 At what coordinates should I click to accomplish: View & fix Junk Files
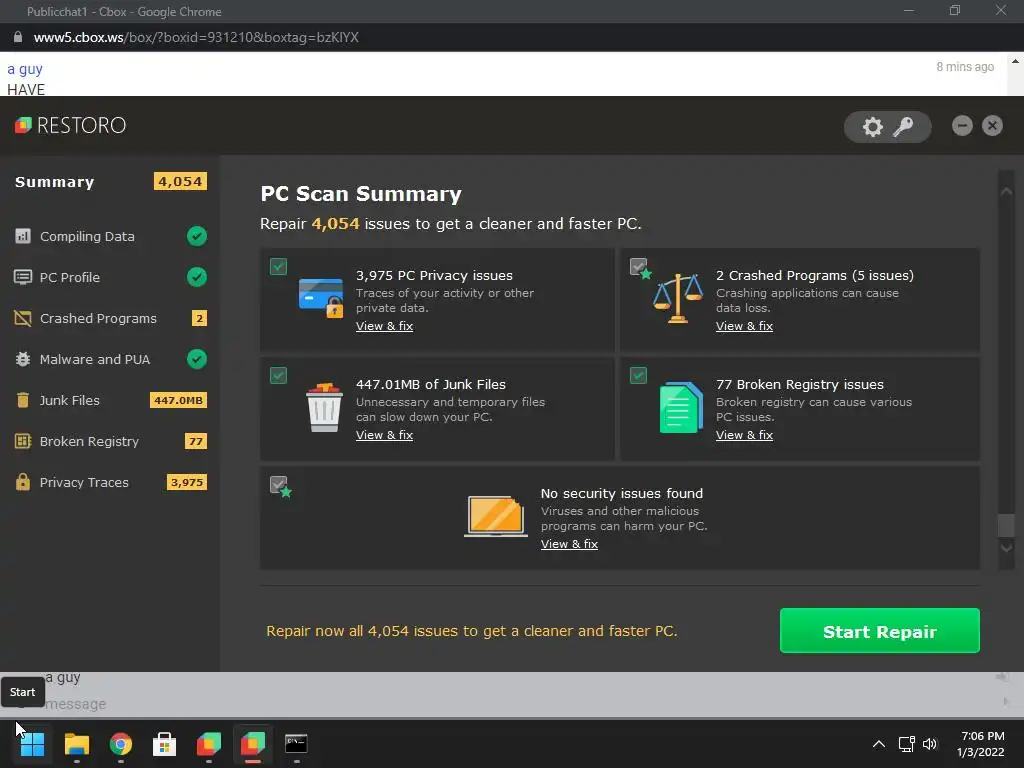384,435
